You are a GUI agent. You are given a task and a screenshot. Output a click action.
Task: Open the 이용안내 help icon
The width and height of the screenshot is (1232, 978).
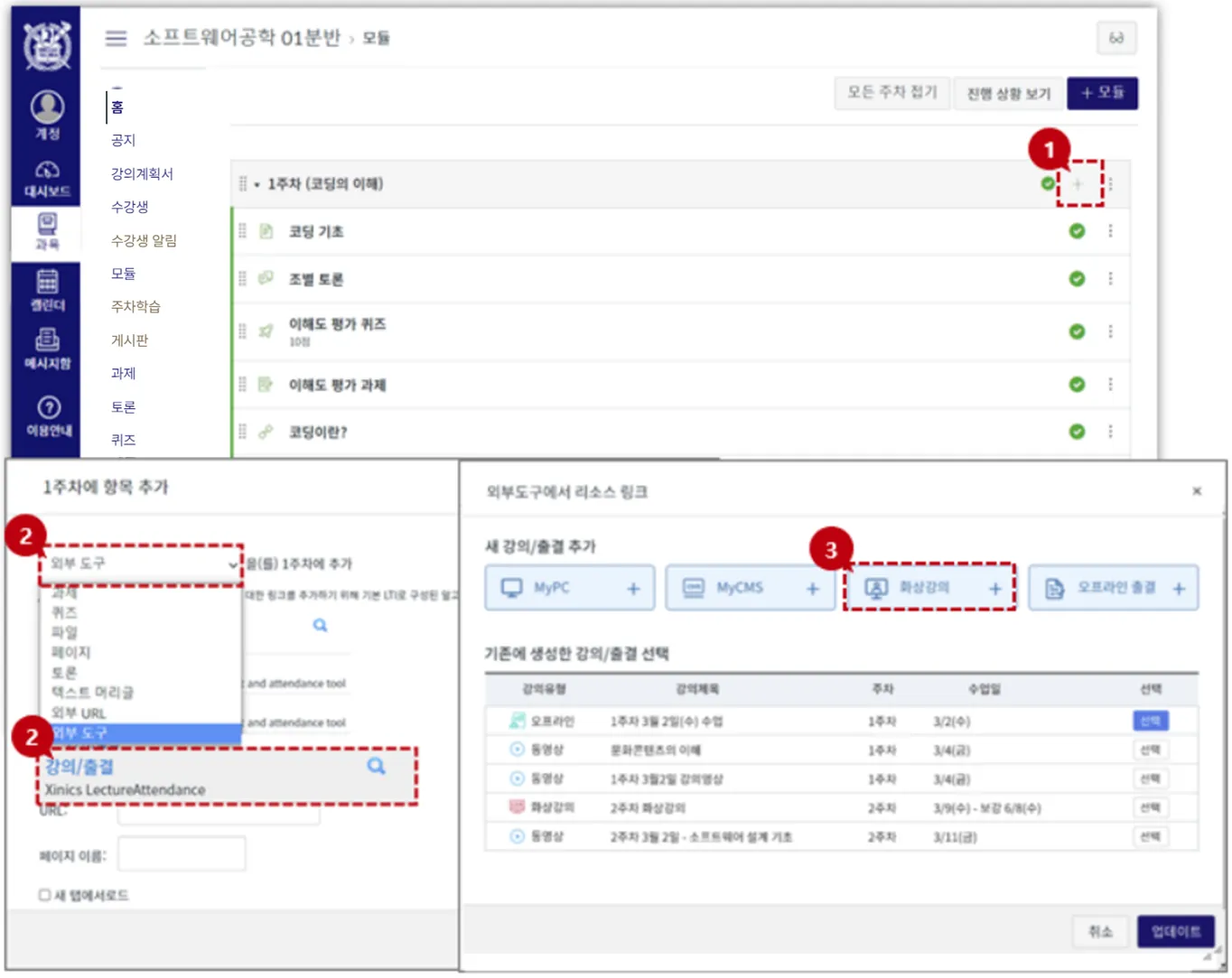tap(48, 415)
